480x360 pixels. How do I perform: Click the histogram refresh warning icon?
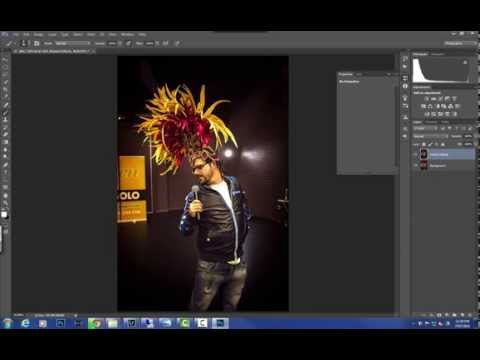(465, 62)
